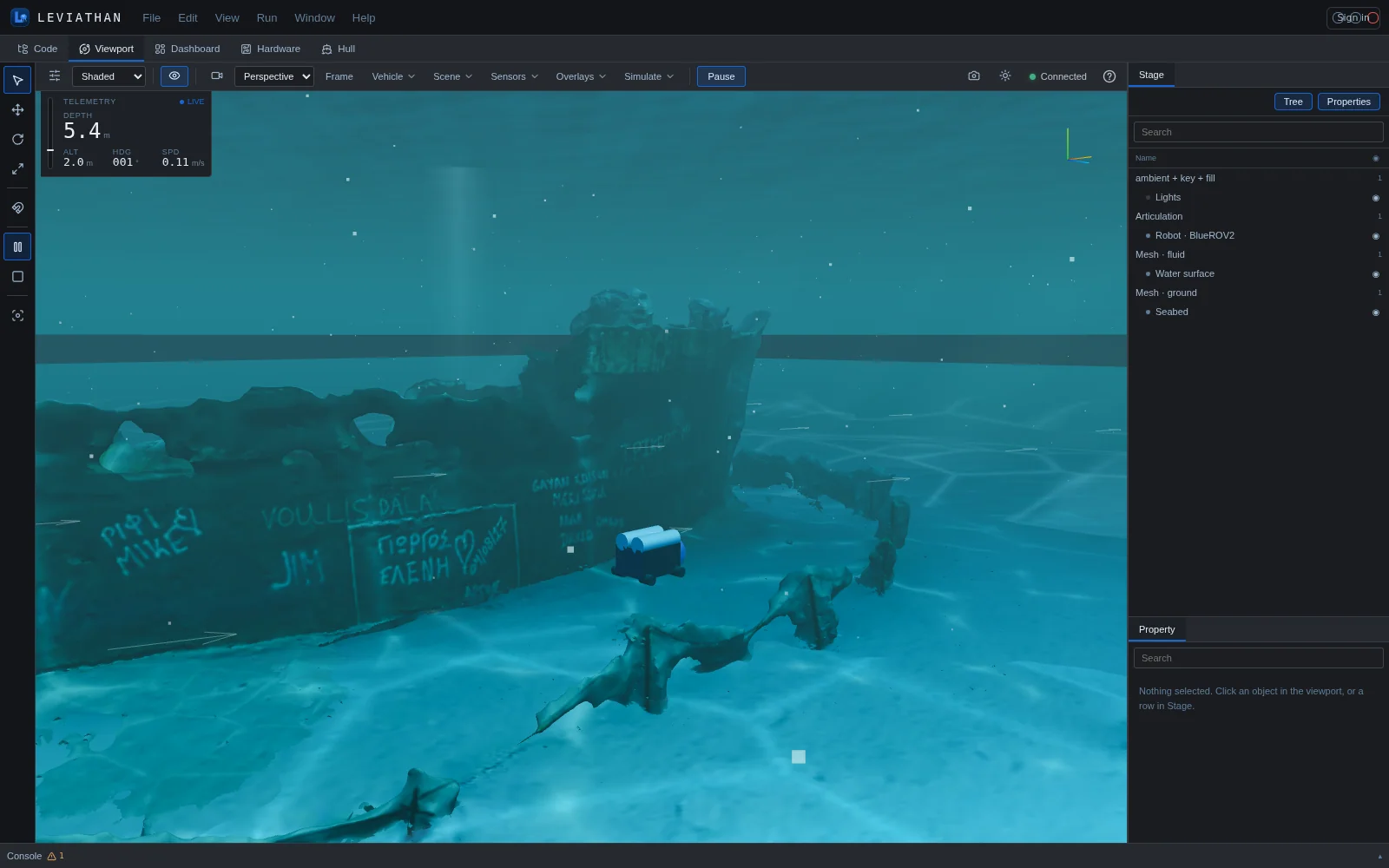This screenshot has height=868, width=1389.
Task: Open the Perspective camera dropdown
Action: (273, 76)
